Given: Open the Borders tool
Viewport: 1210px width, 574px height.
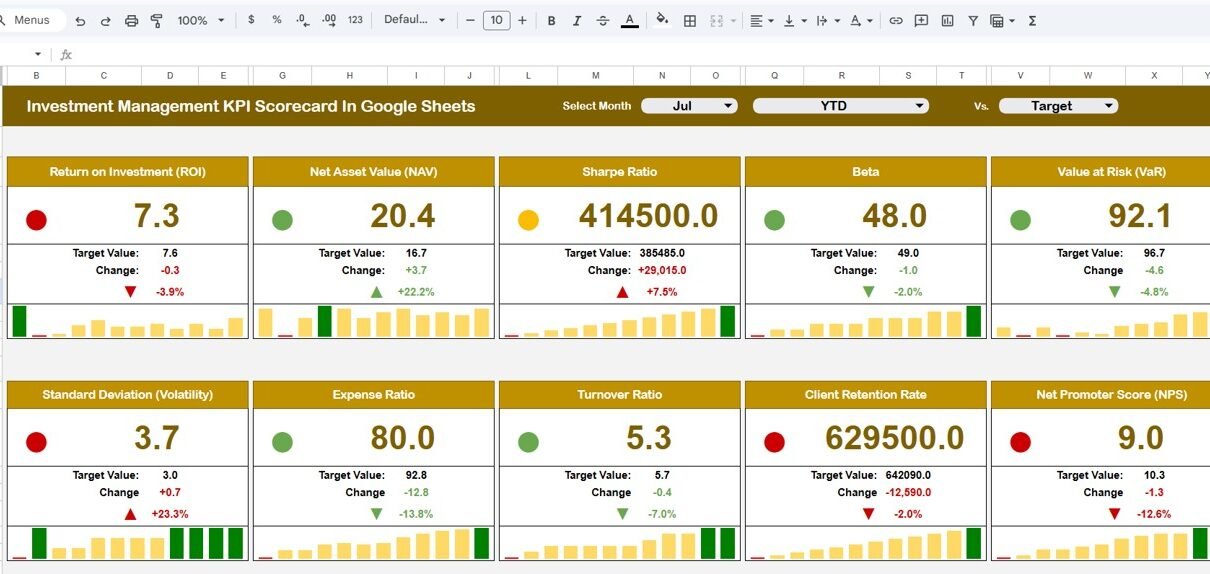Looking at the screenshot, I should (x=689, y=20).
